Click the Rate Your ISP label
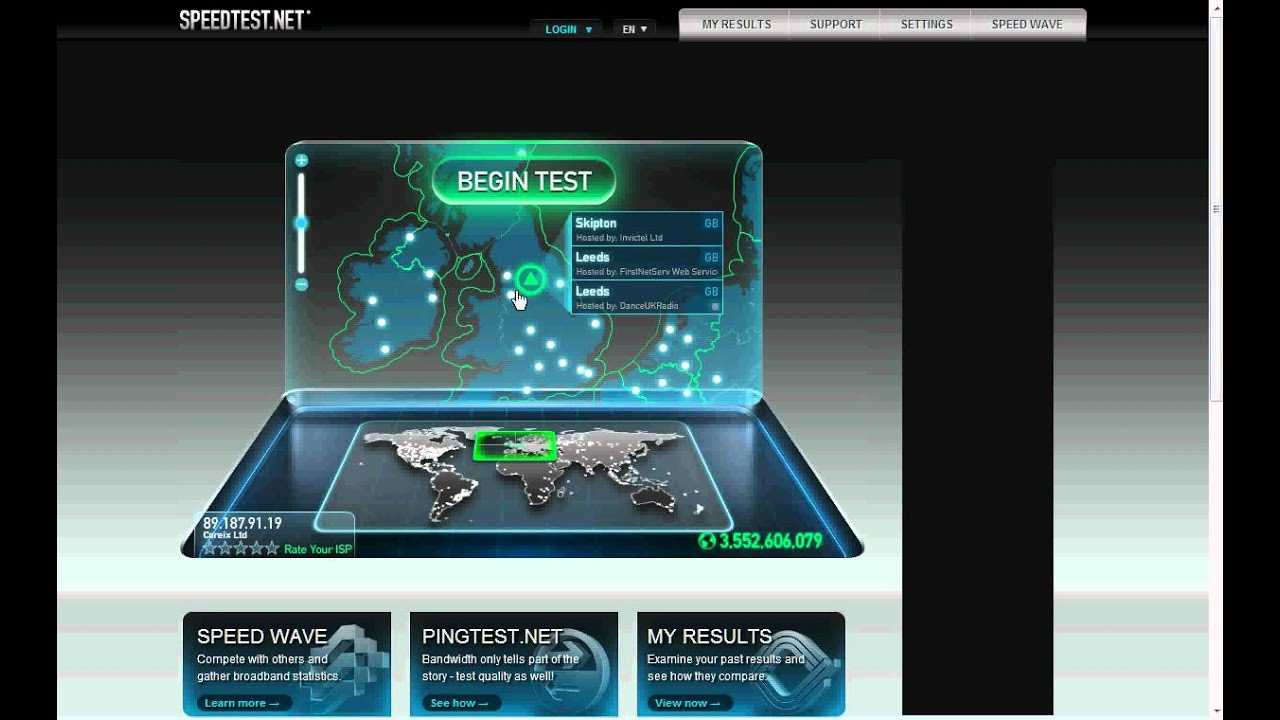This screenshot has width=1280, height=720. (x=318, y=549)
